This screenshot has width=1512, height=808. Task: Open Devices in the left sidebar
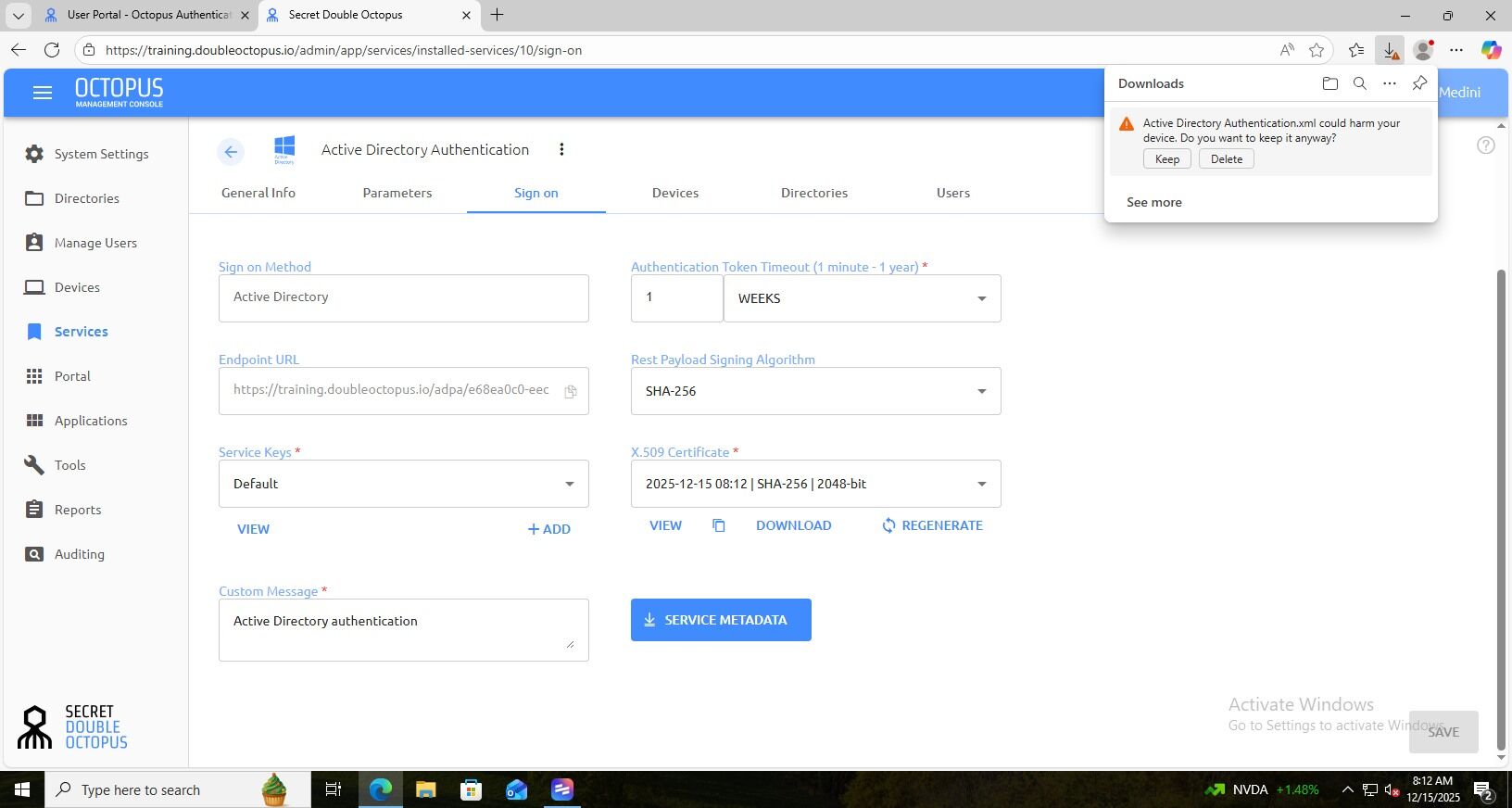point(62,287)
